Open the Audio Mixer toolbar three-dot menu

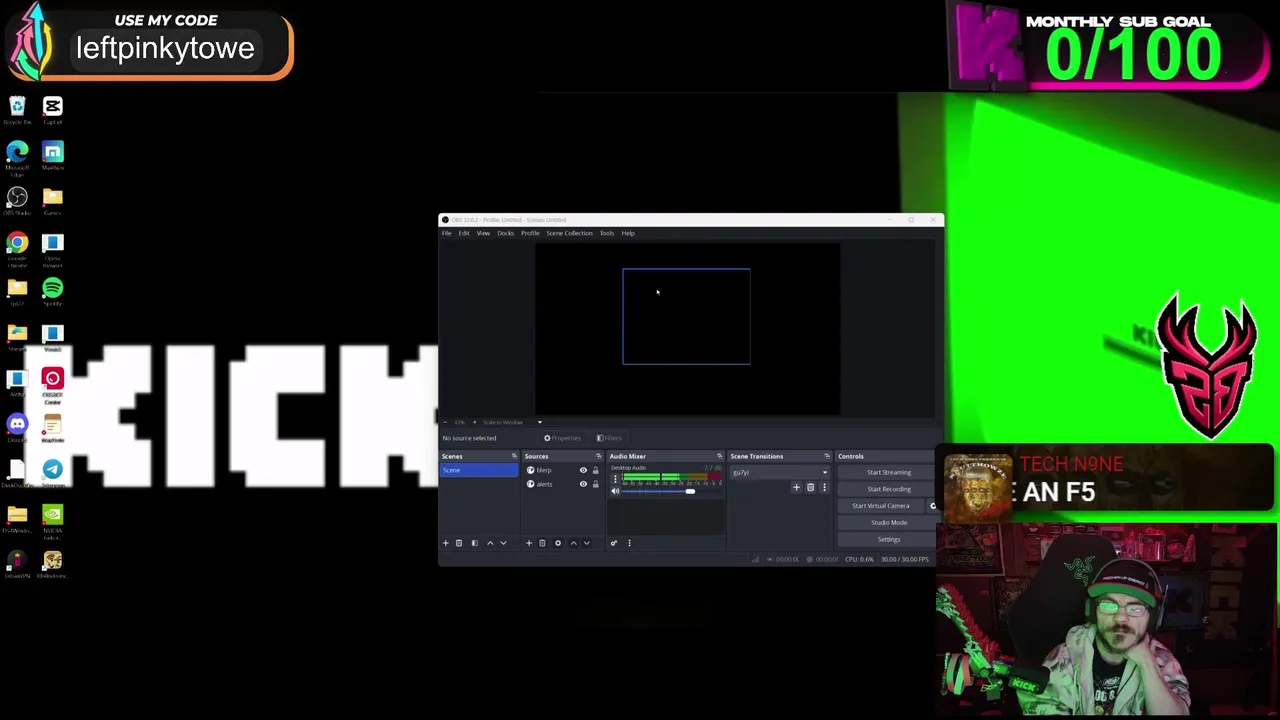629,543
